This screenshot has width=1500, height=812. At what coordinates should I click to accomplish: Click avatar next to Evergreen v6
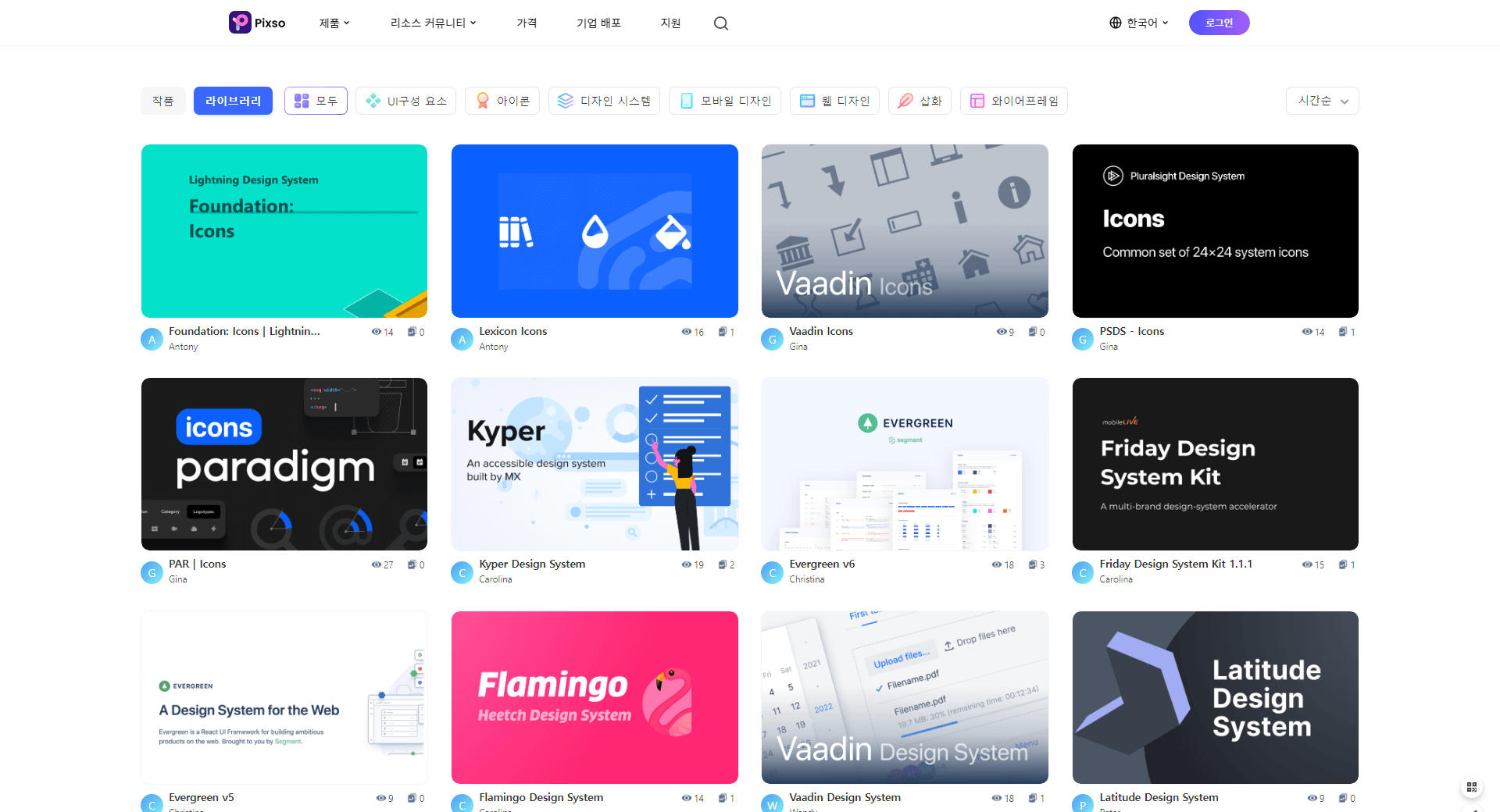click(772, 572)
